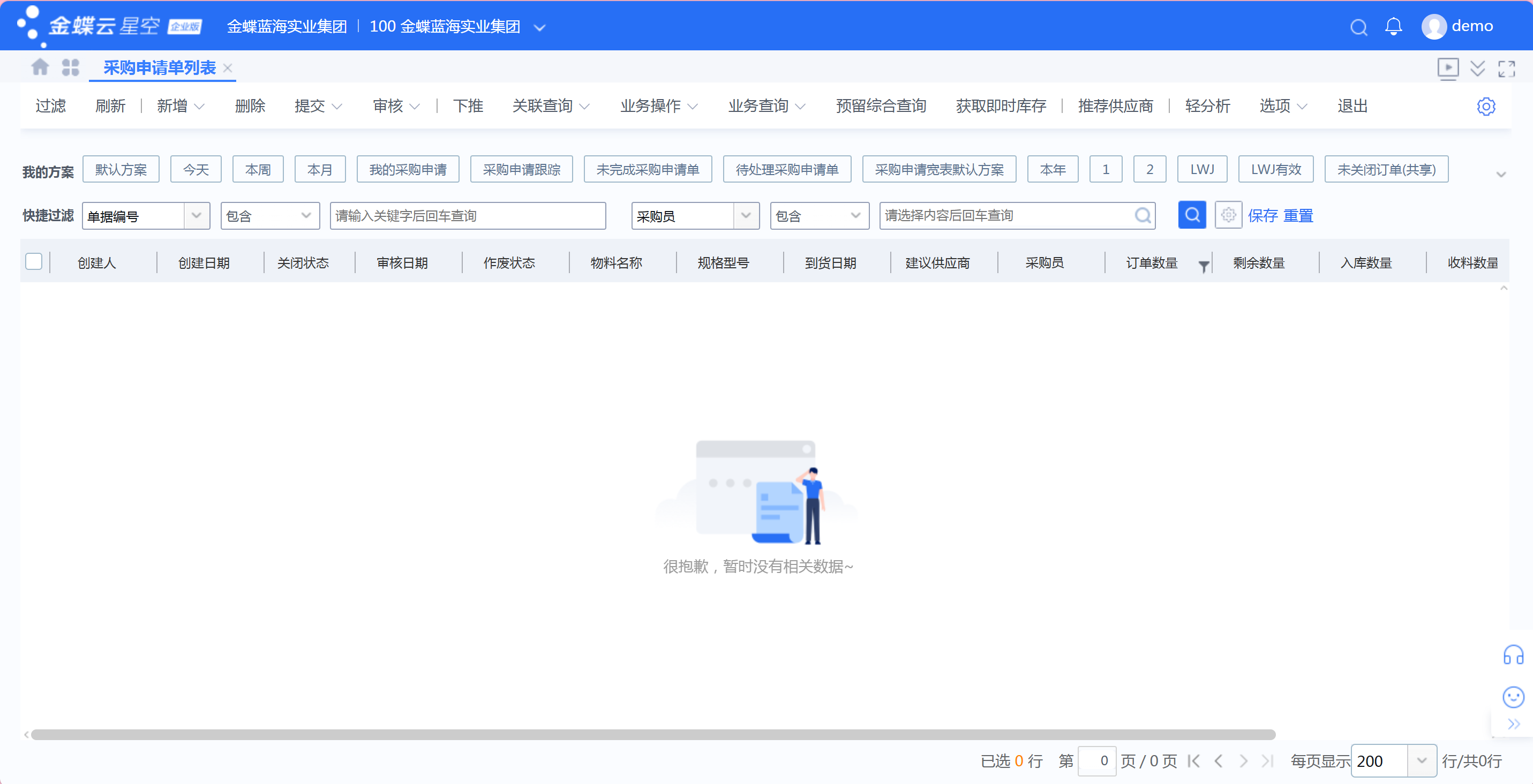Open the 提交 dropdown
Image resolution: width=1533 pixels, height=784 pixels.
click(x=318, y=106)
